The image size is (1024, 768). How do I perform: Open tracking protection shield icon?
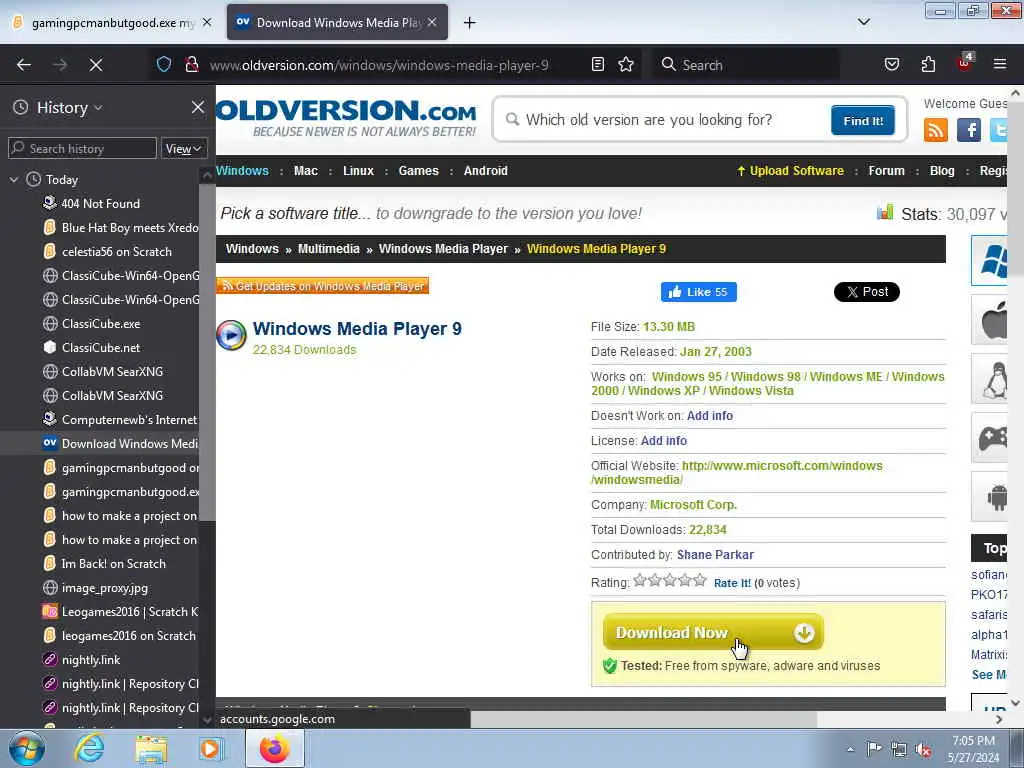click(x=164, y=64)
